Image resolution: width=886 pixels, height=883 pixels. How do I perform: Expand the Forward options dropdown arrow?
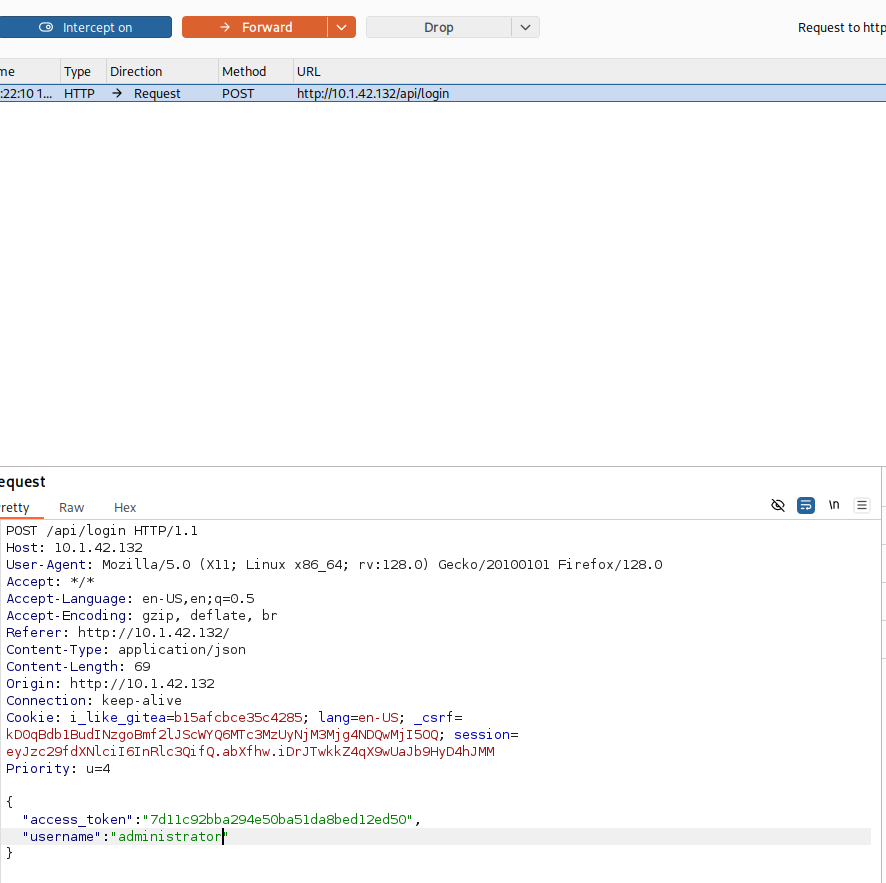tap(342, 27)
